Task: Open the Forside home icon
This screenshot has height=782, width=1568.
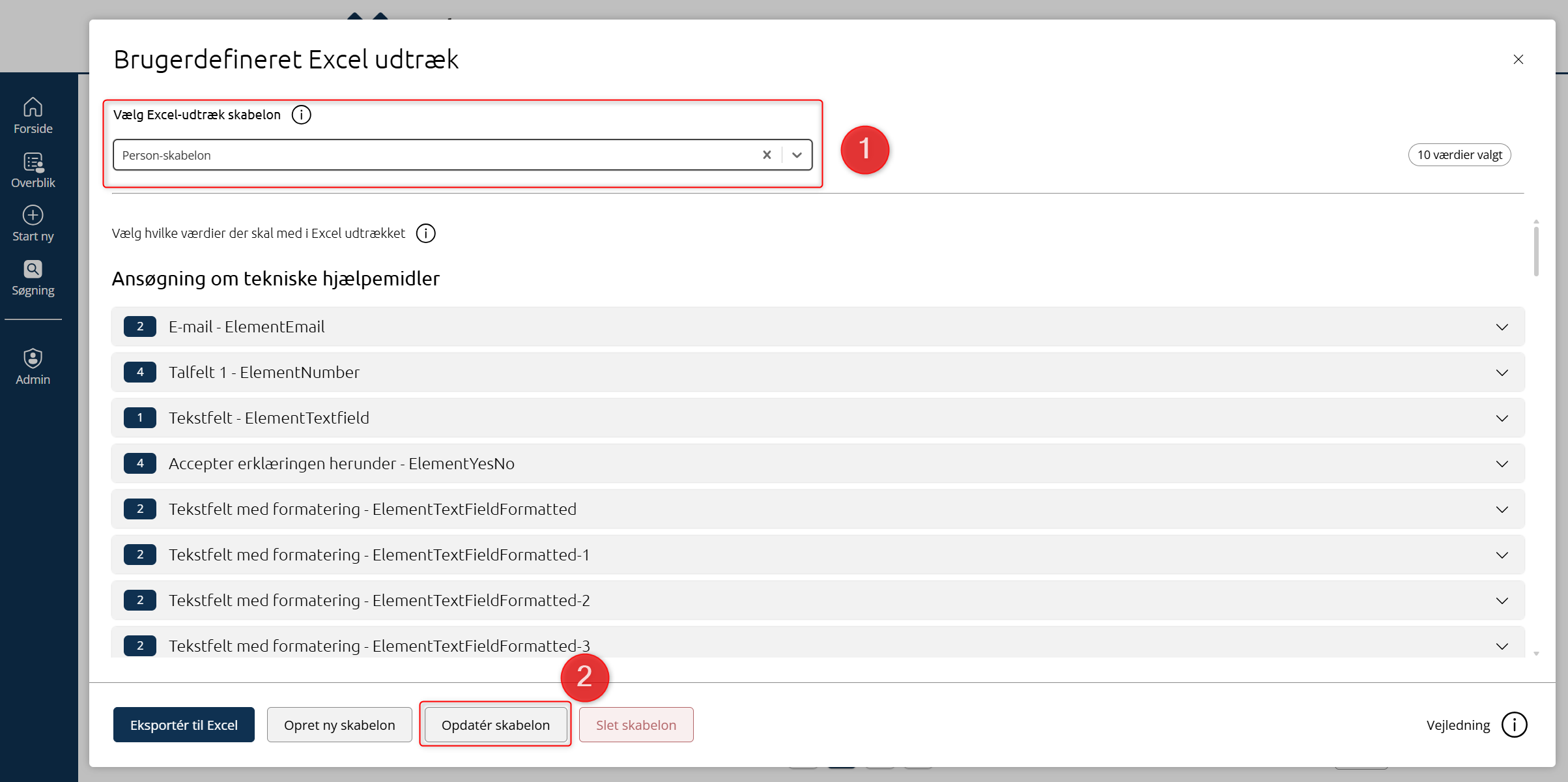Action: click(33, 108)
